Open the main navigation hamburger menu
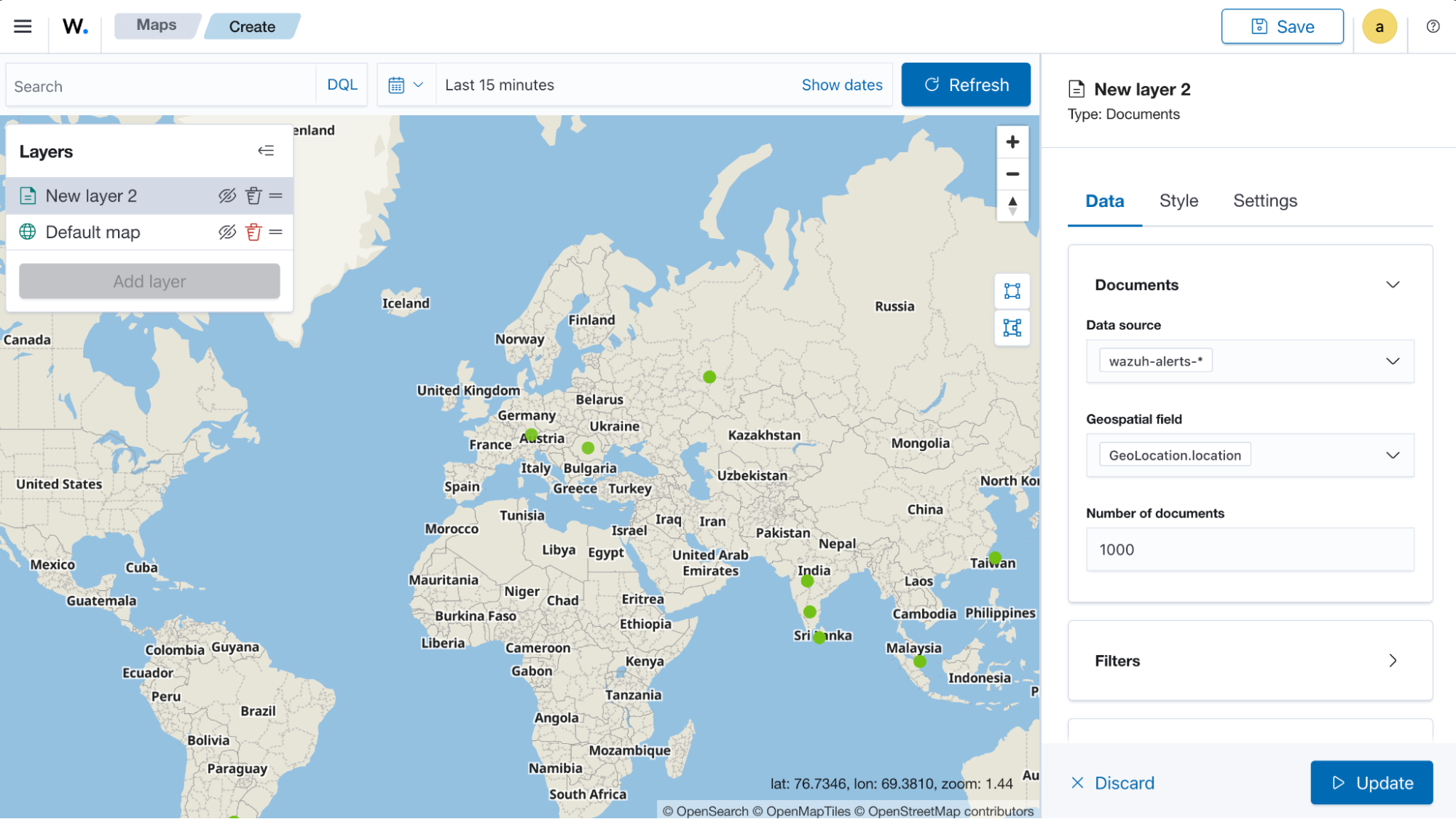Screen dimensions: 1456x819 23,26
